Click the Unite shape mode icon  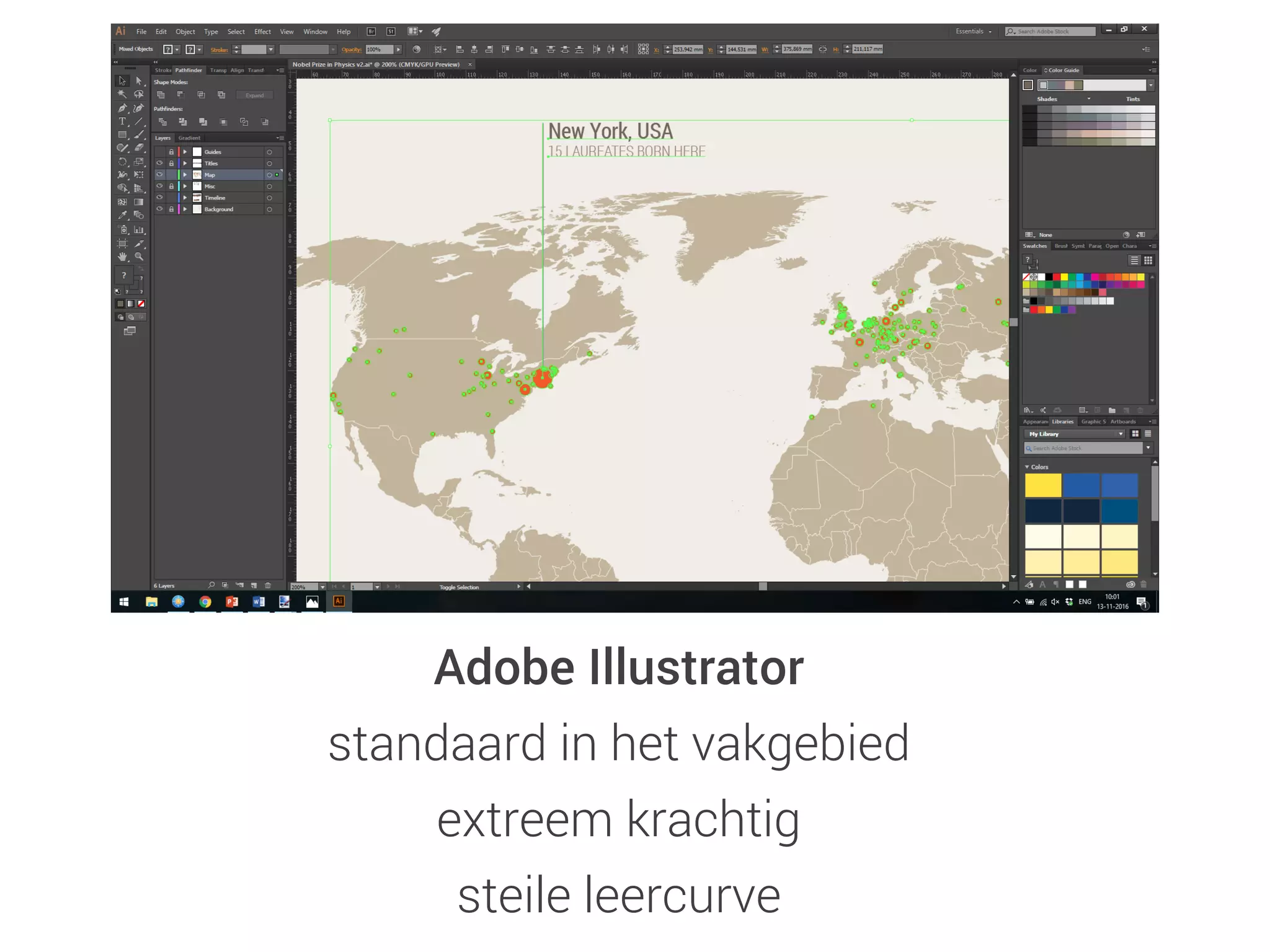click(x=161, y=95)
